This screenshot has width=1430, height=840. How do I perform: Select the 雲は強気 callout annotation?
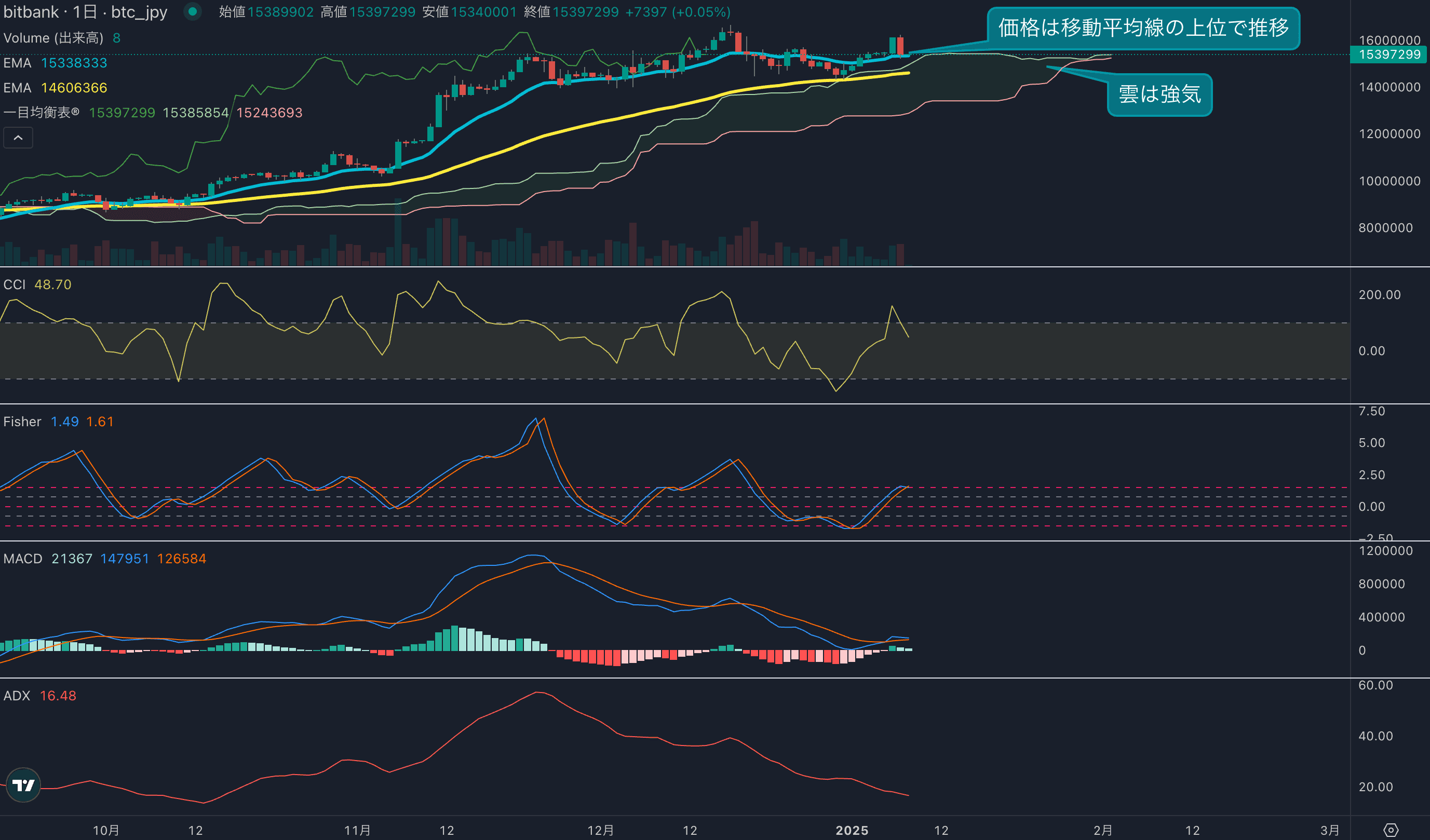coord(1159,94)
